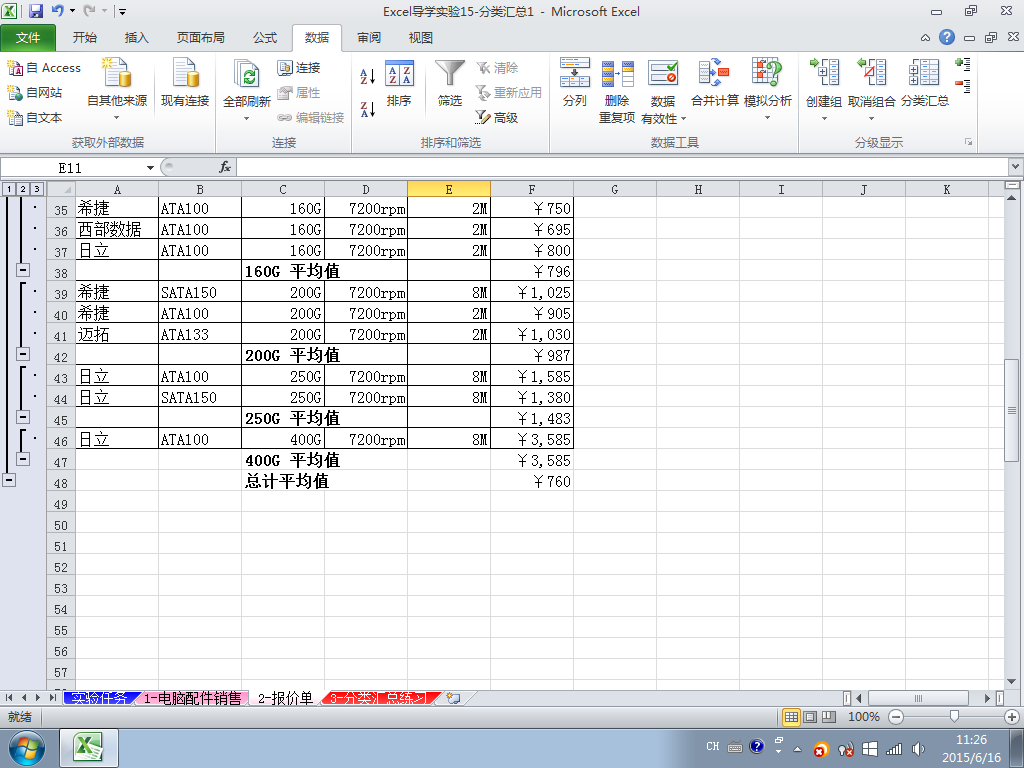Image resolution: width=1024 pixels, height=768 pixels.
Task: Open the File (文件) tab
Action: (x=28, y=38)
